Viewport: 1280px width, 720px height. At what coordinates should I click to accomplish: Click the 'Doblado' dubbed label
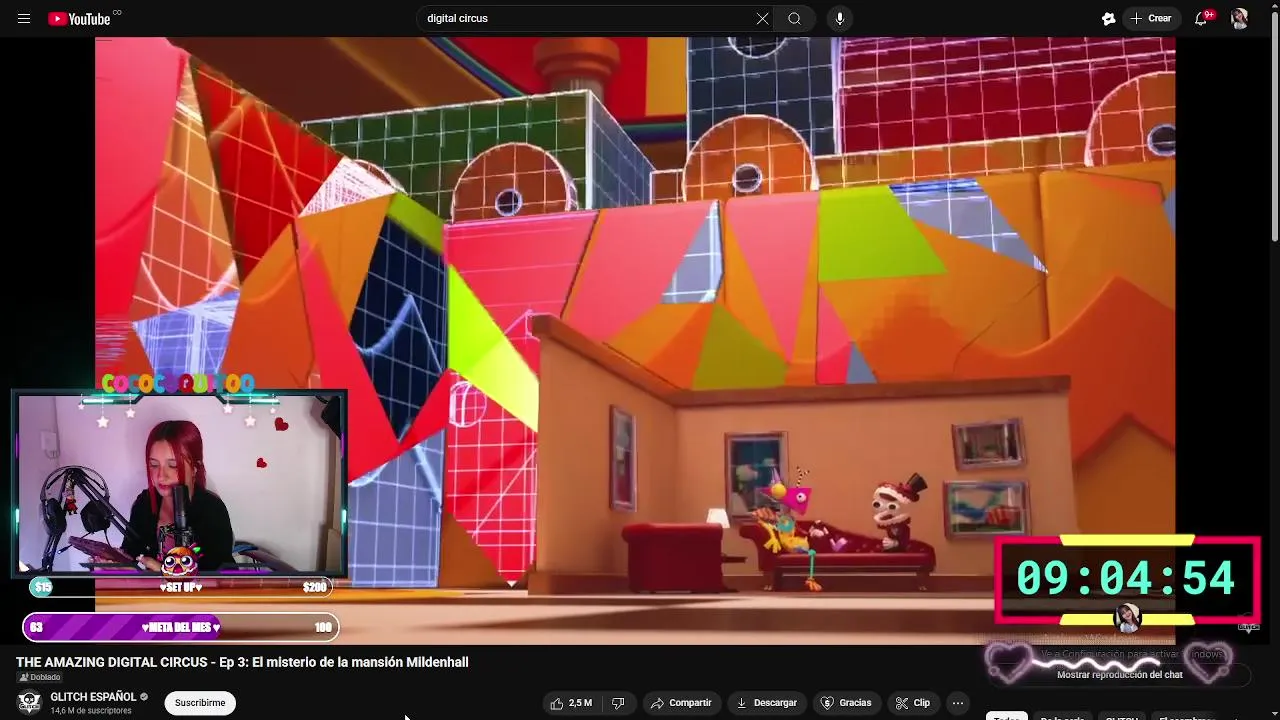click(39, 677)
